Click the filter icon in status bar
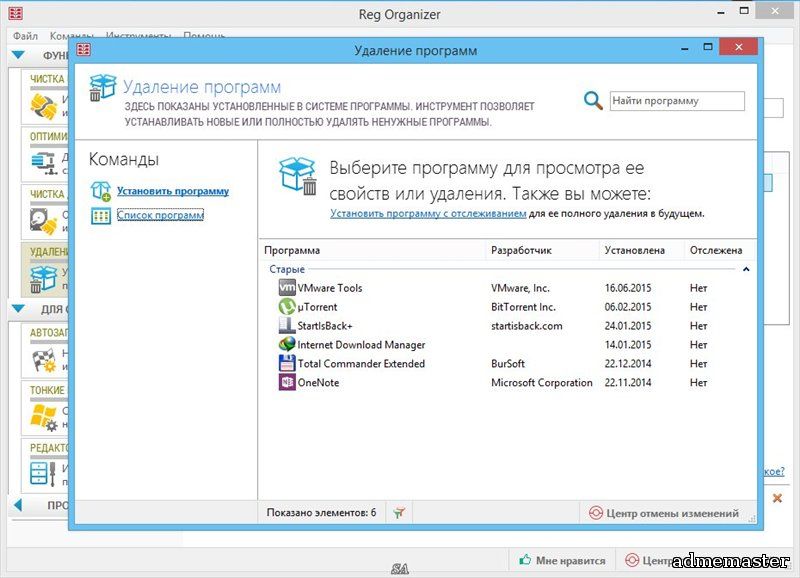Viewport: 800px width, 578px height. (x=400, y=513)
